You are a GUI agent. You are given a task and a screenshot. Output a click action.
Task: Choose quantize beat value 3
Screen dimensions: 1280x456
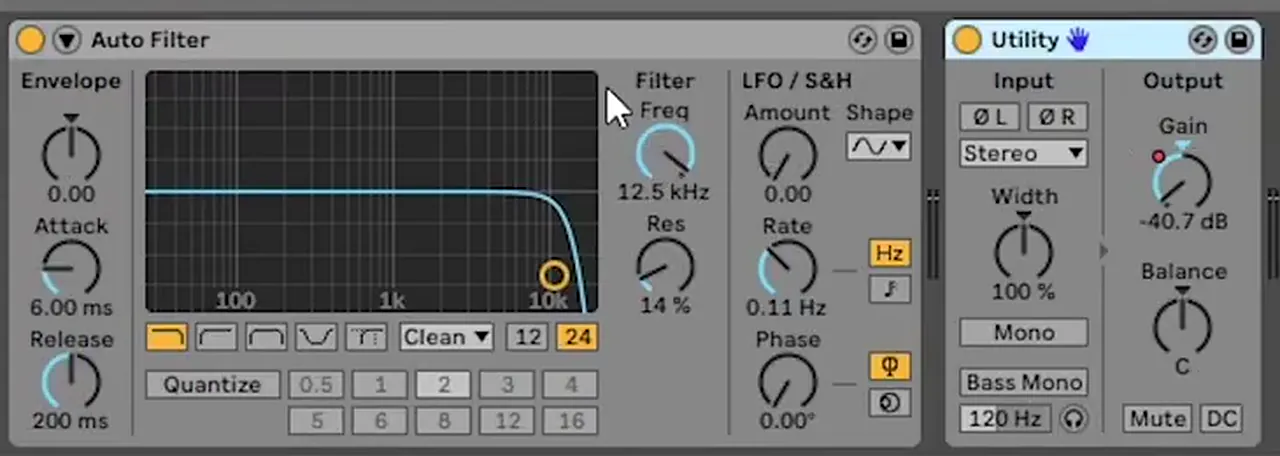pos(507,385)
